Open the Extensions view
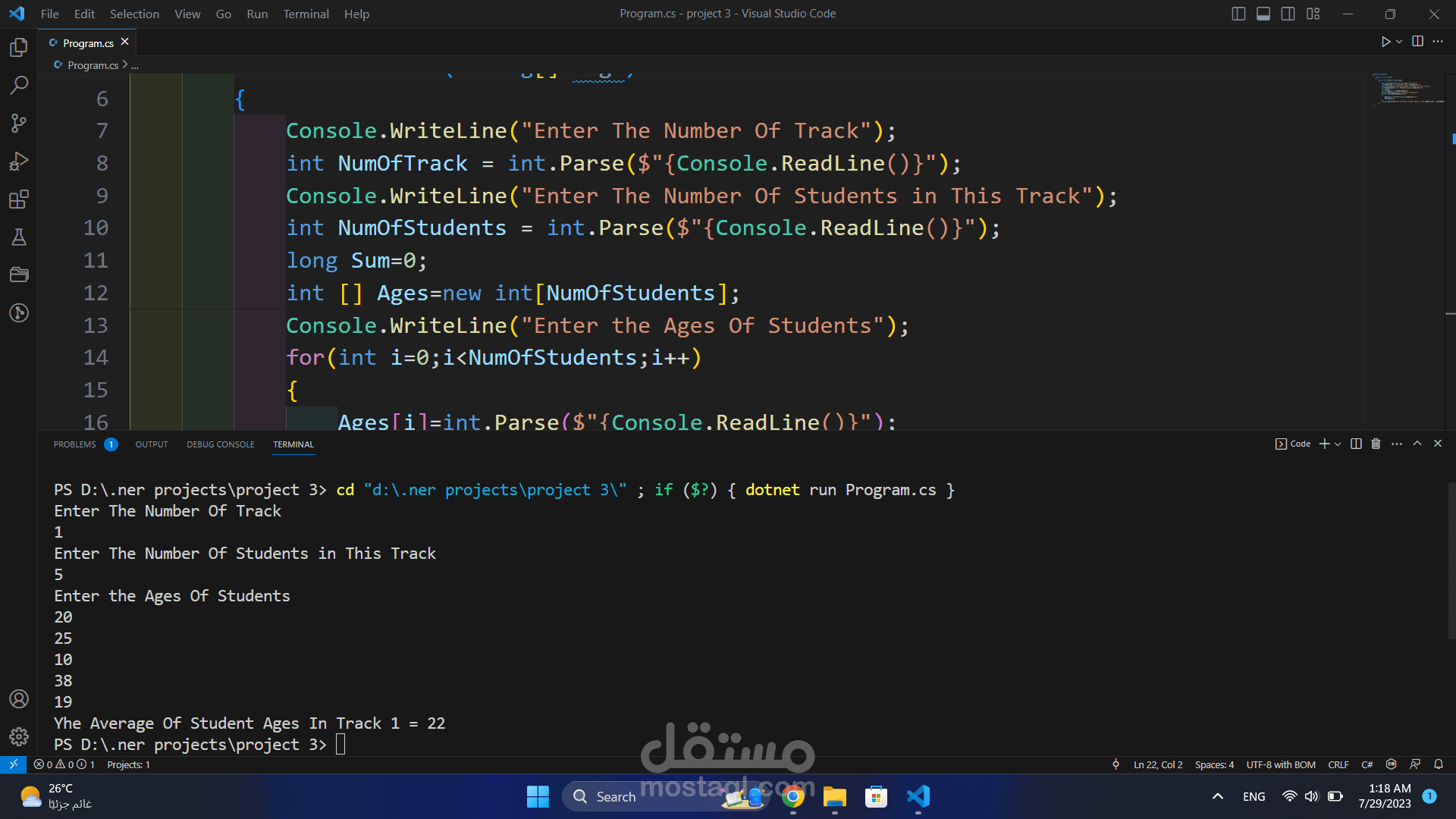This screenshot has width=1456, height=819. 19,199
